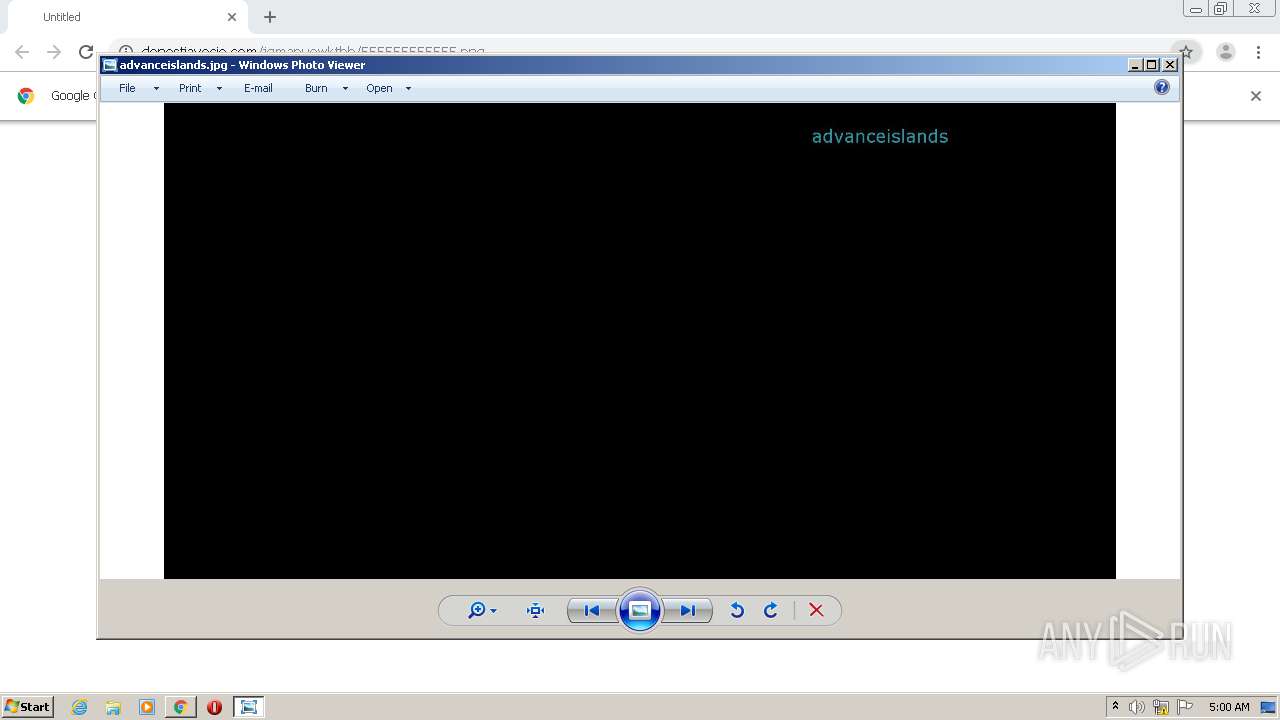Image resolution: width=1280 pixels, height=720 pixels.
Task: Open the Print menu
Action: point(190,88)
